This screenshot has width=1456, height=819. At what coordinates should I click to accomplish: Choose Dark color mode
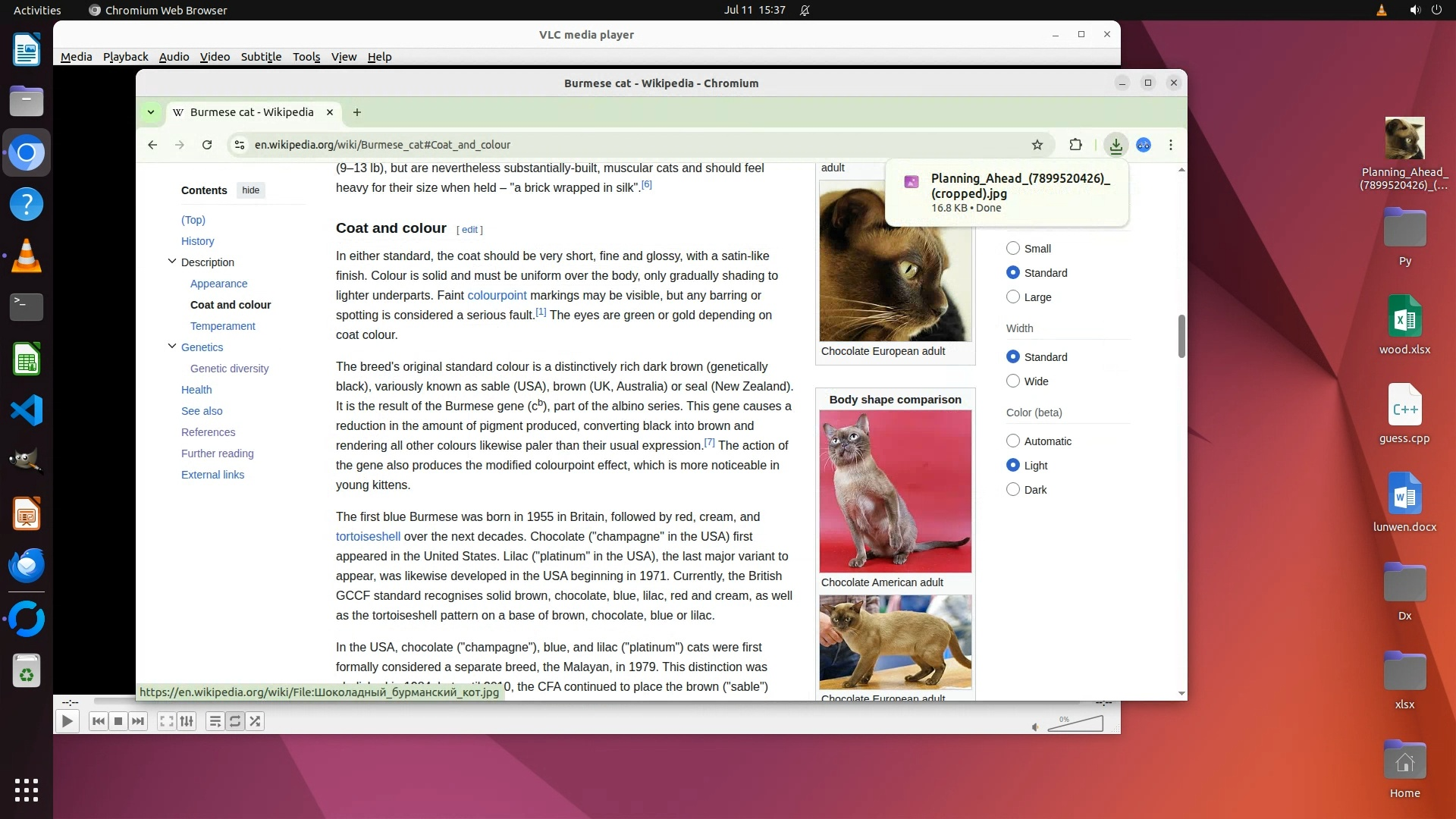click(x=1013, y=490)
